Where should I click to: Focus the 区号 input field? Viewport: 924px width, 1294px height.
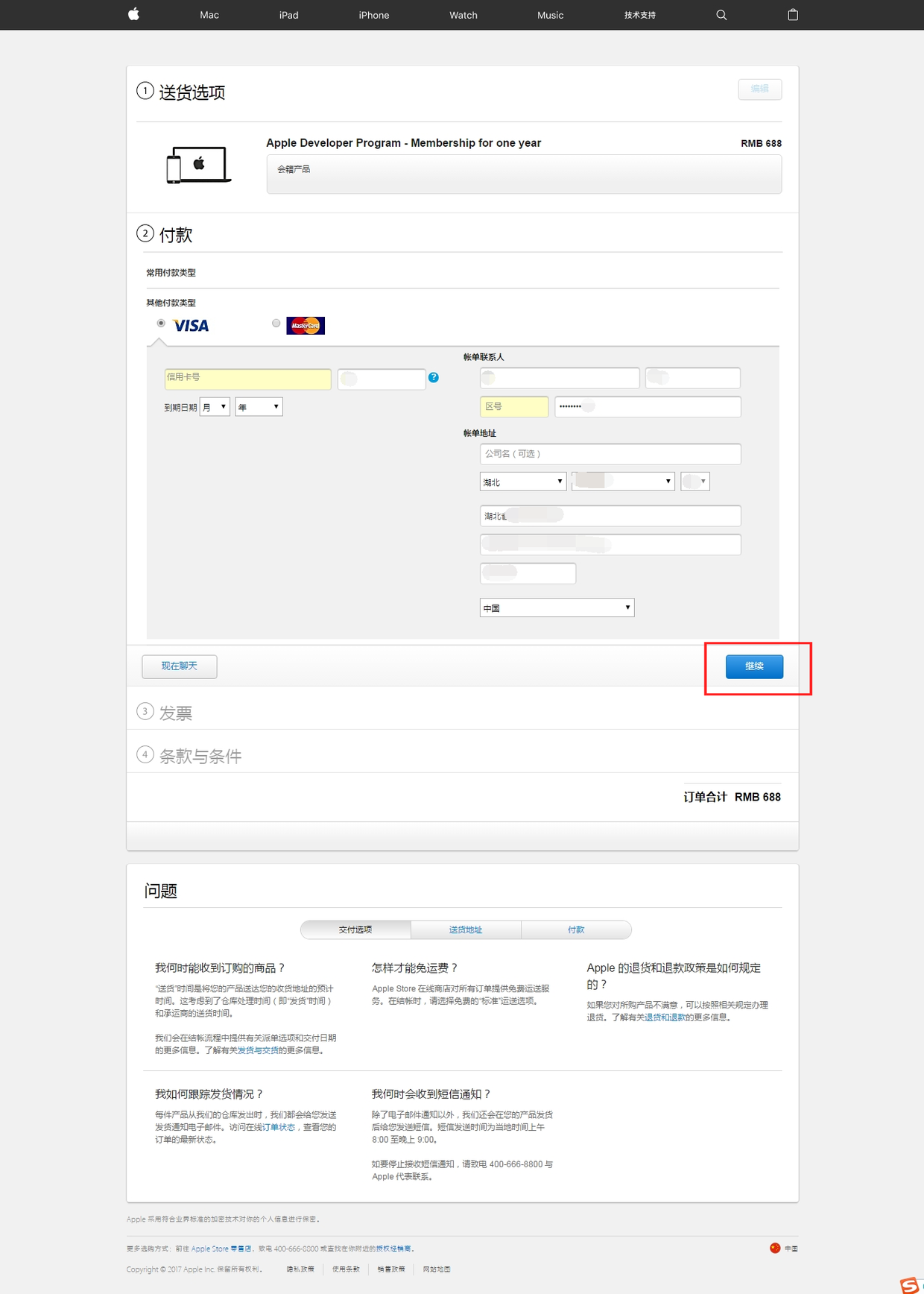[x=514, y=407]
